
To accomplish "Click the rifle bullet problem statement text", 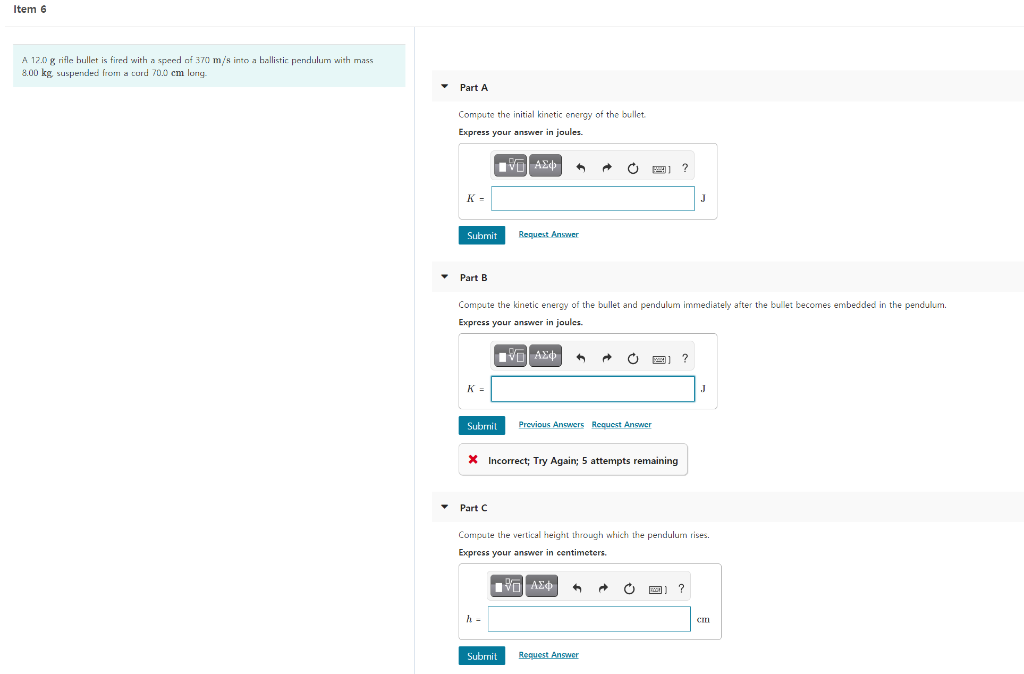I will pos(197,66).
